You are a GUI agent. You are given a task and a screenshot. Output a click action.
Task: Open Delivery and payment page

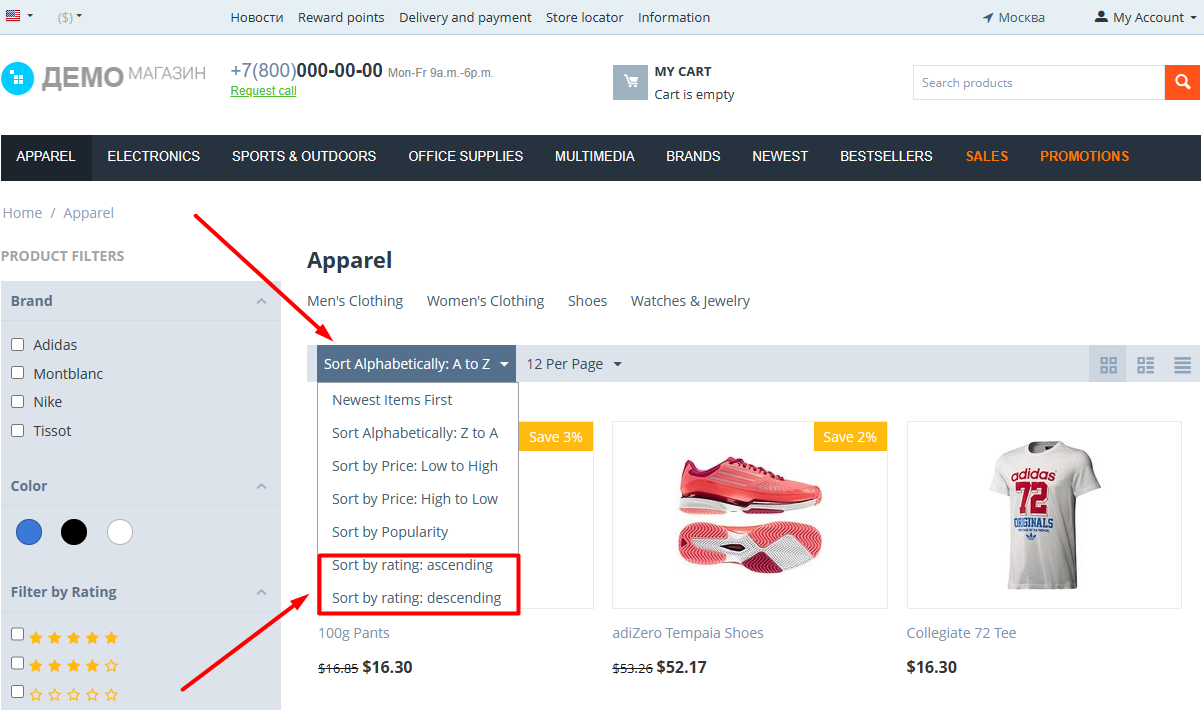(465, 17)
